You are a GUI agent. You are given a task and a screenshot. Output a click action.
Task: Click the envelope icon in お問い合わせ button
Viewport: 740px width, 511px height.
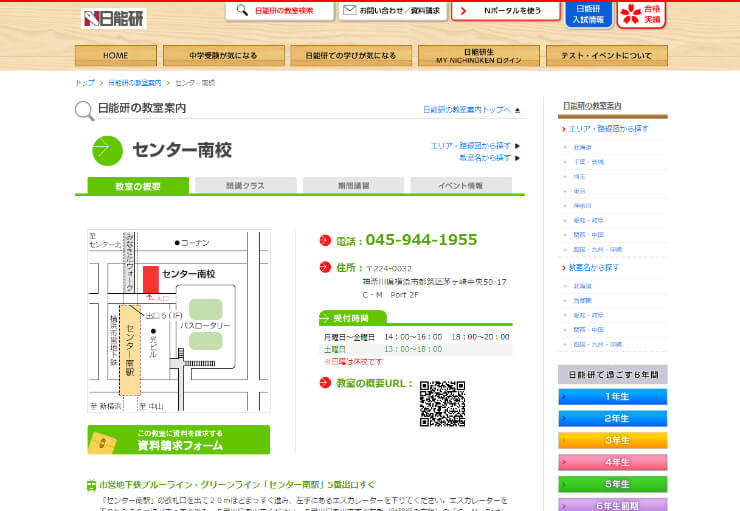pos(349,10)
